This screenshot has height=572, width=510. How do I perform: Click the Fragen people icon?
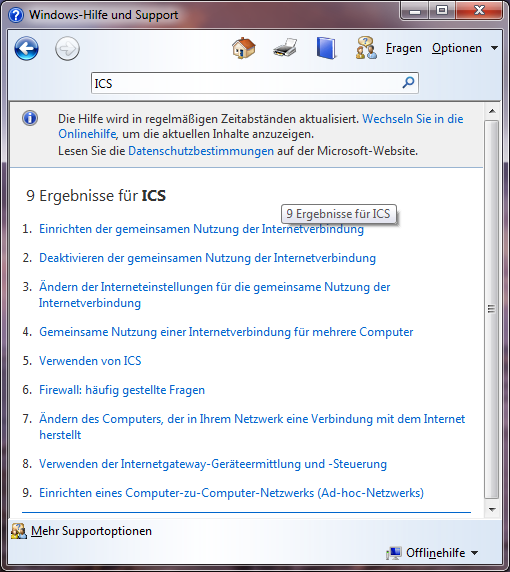click(366, 48)
